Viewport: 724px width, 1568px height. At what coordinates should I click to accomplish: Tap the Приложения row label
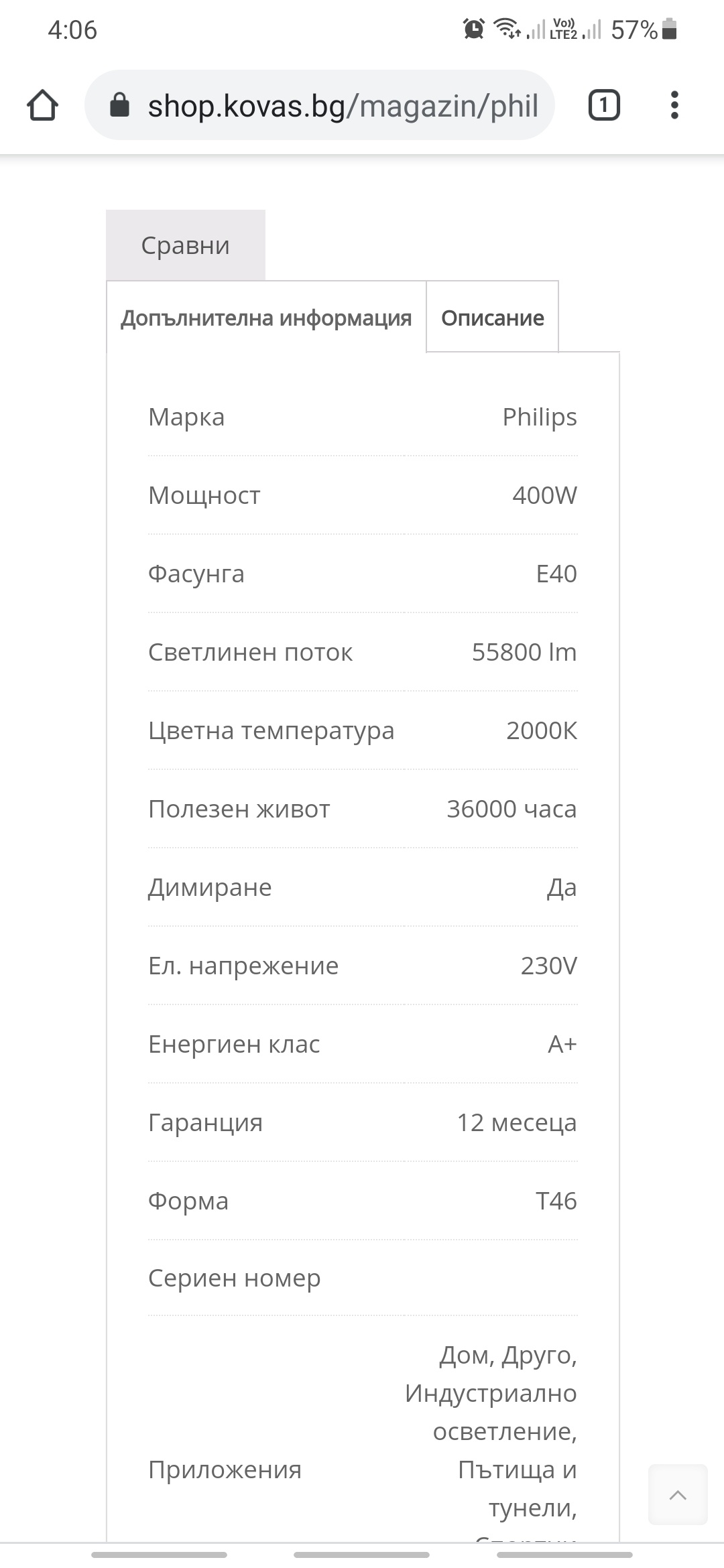pos(225,1469)
